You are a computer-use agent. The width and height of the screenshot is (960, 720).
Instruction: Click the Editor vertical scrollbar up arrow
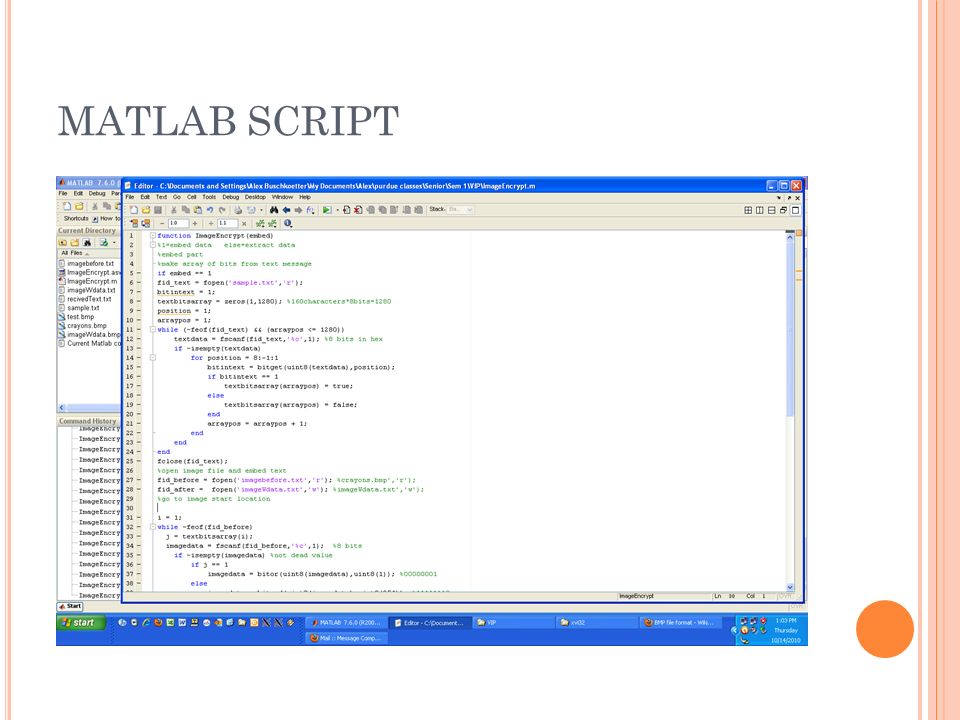click(x=790, y=236)
